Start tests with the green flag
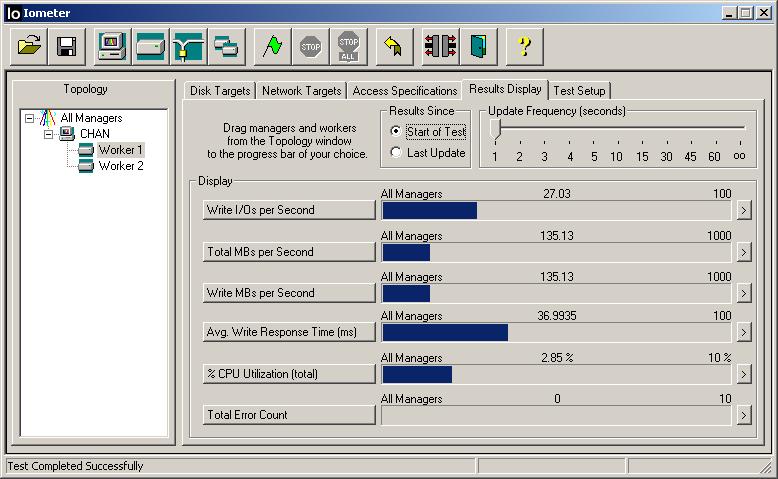The width and height of the screenshot is (778, 479). 272,47
